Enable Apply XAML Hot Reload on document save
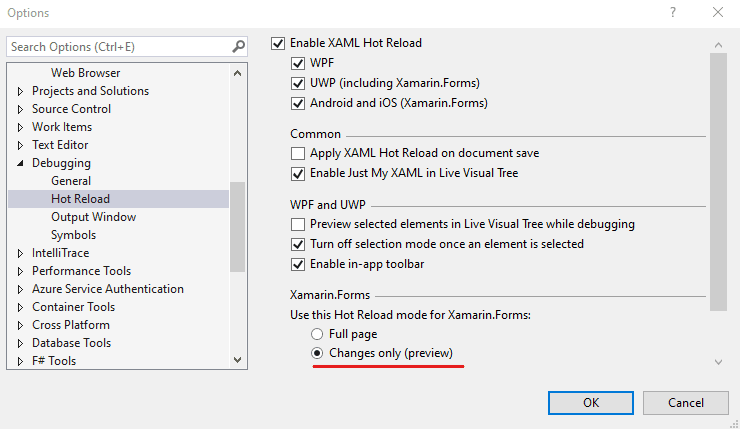 [298, 153]
